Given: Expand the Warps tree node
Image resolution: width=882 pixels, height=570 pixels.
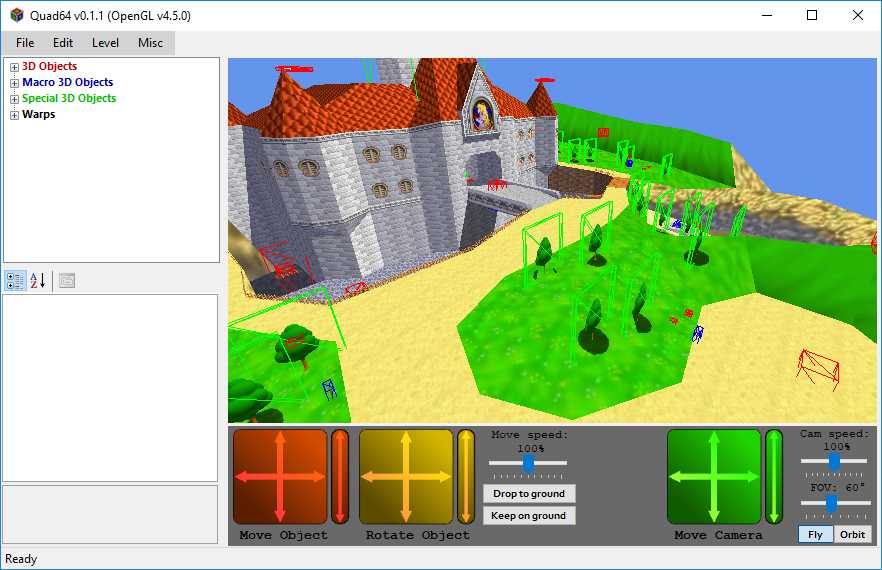Looking at the screenshot, I should coord(14,115).
